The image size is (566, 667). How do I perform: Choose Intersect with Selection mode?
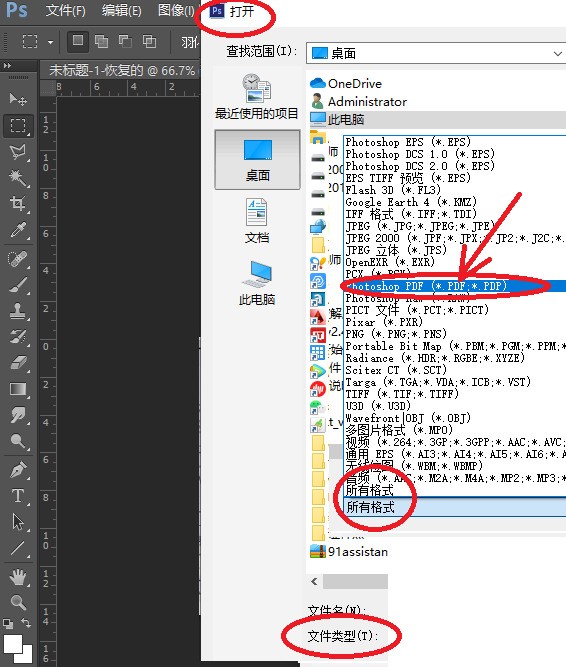click(149, 41)
